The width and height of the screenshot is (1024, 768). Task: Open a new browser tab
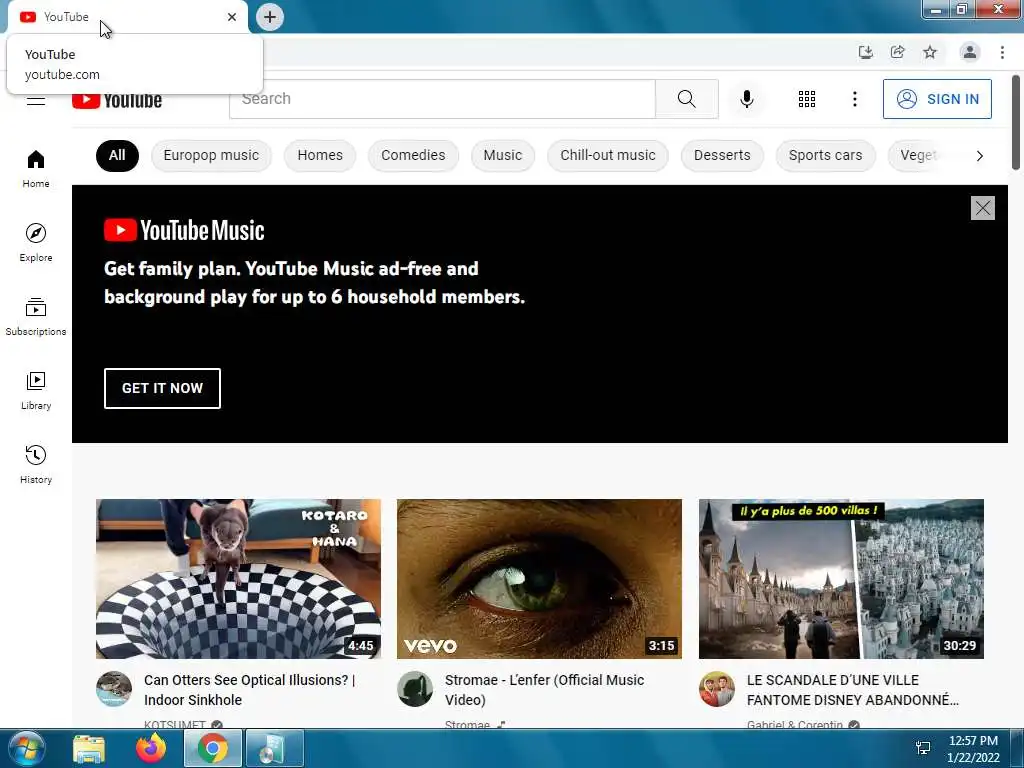270,17
